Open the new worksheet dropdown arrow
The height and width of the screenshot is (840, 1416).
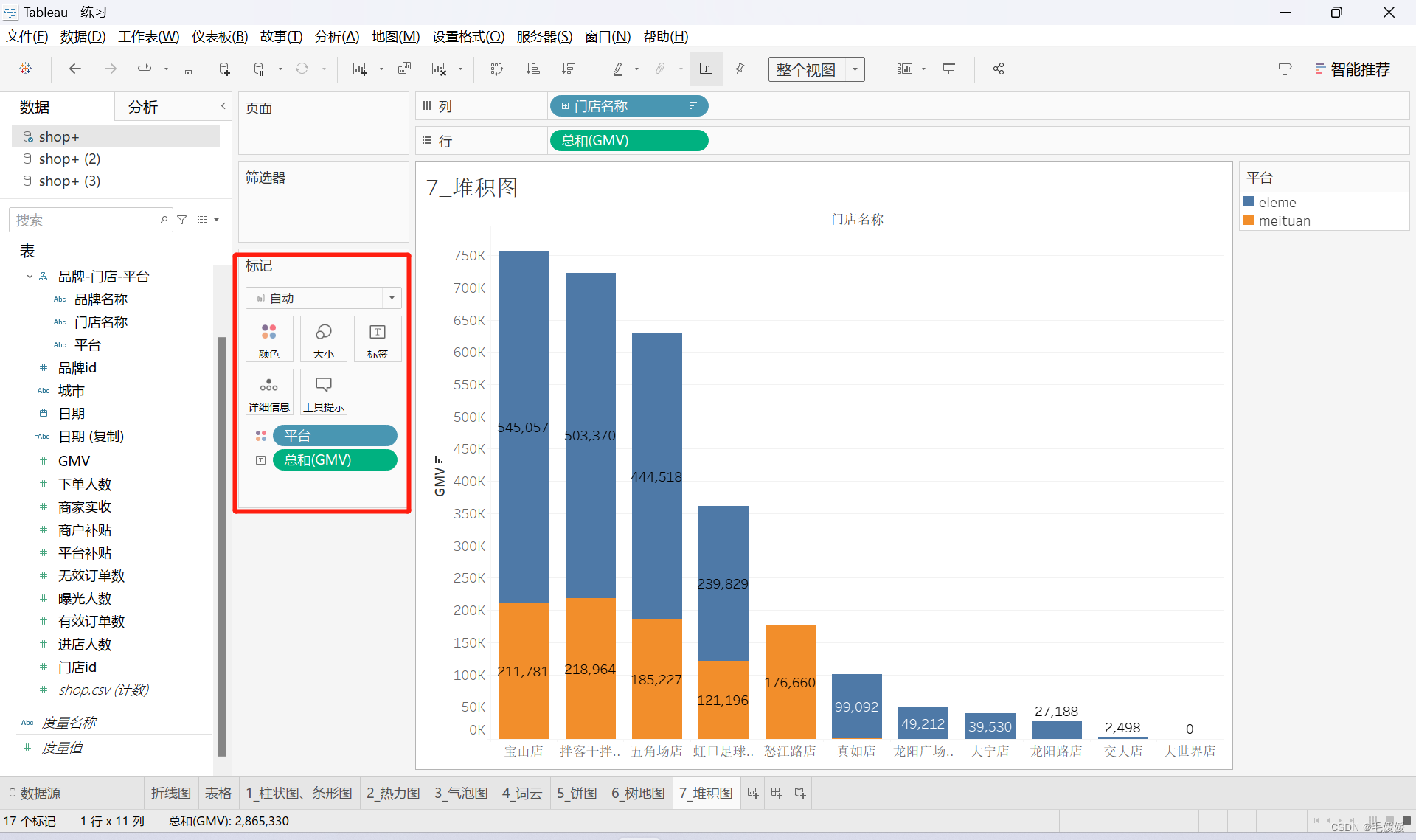[x=381, y=69]
